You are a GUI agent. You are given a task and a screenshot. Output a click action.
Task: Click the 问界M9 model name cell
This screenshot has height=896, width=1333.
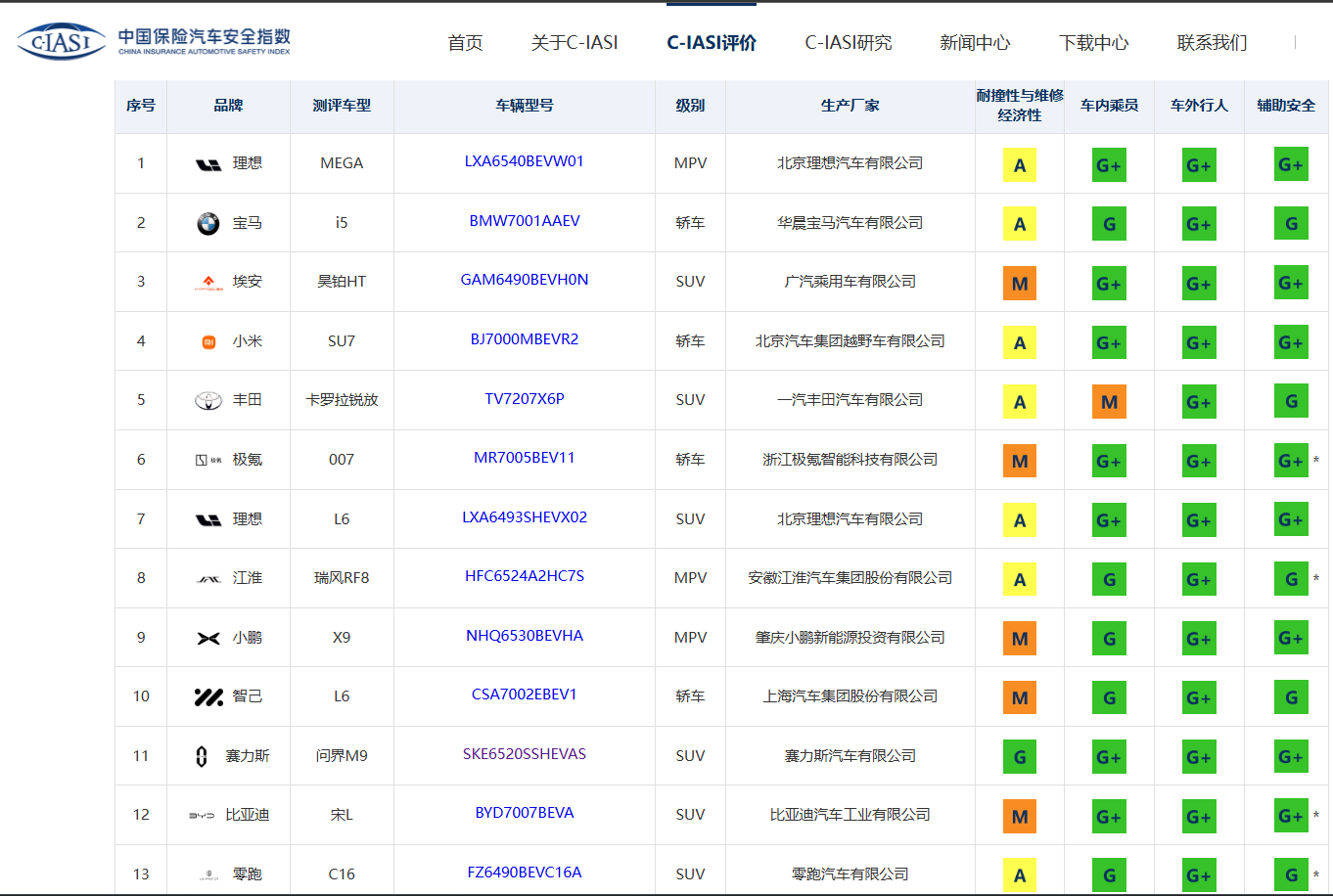click(x=342, y=756)
